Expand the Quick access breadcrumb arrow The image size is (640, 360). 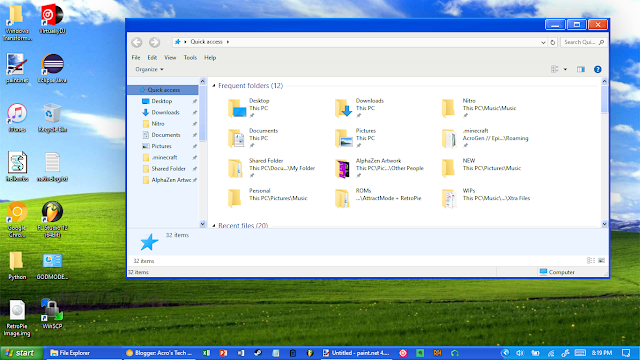228,42
